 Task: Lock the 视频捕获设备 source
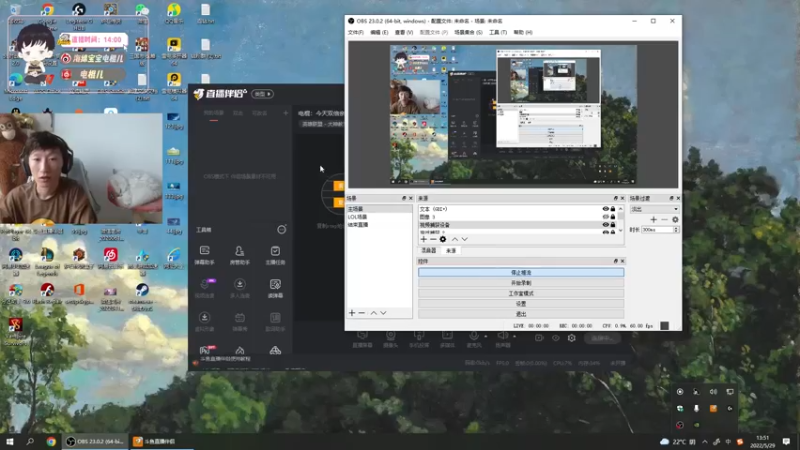tap(613, 224)
